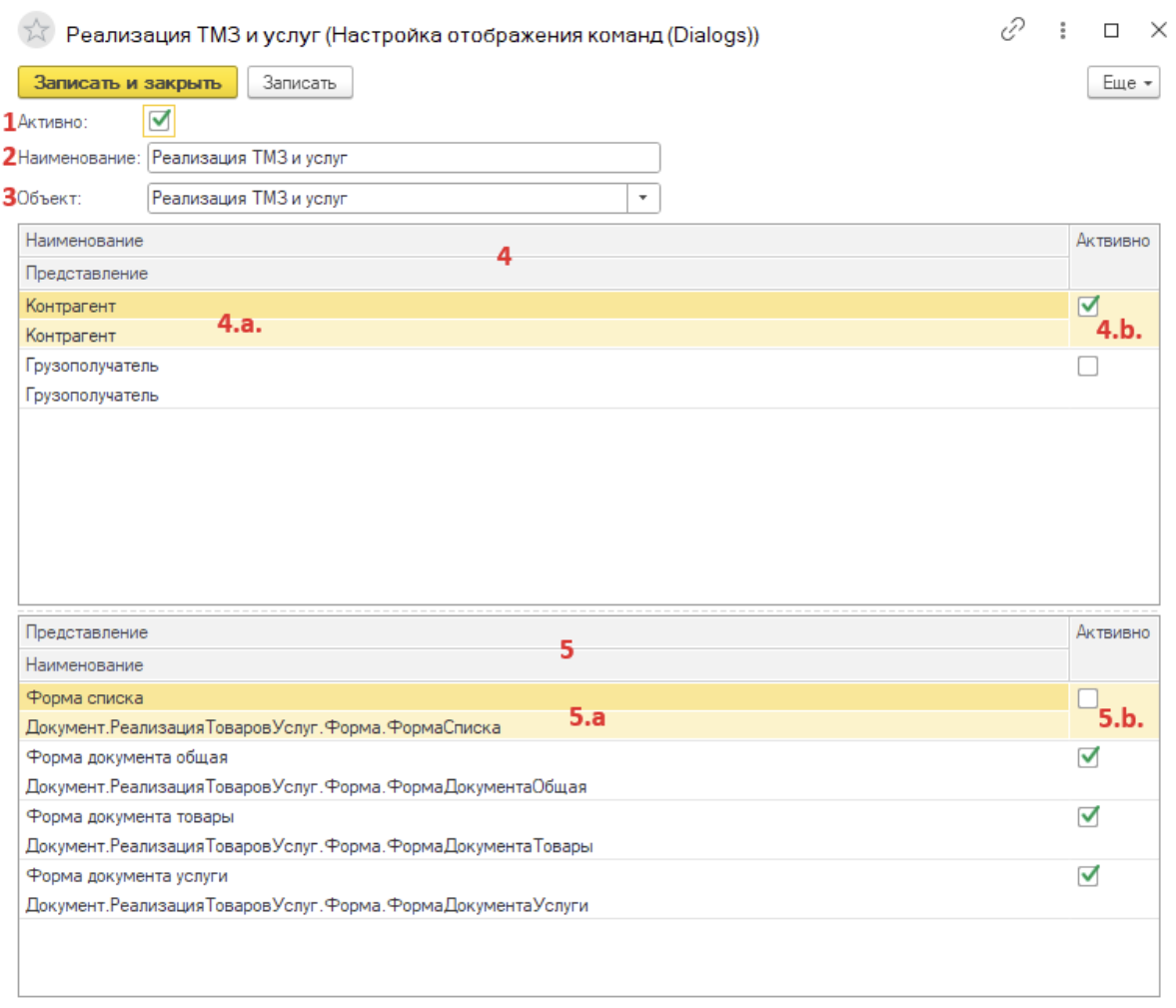
Task: Maximize the dialog window
Action: pos(1111,31)
